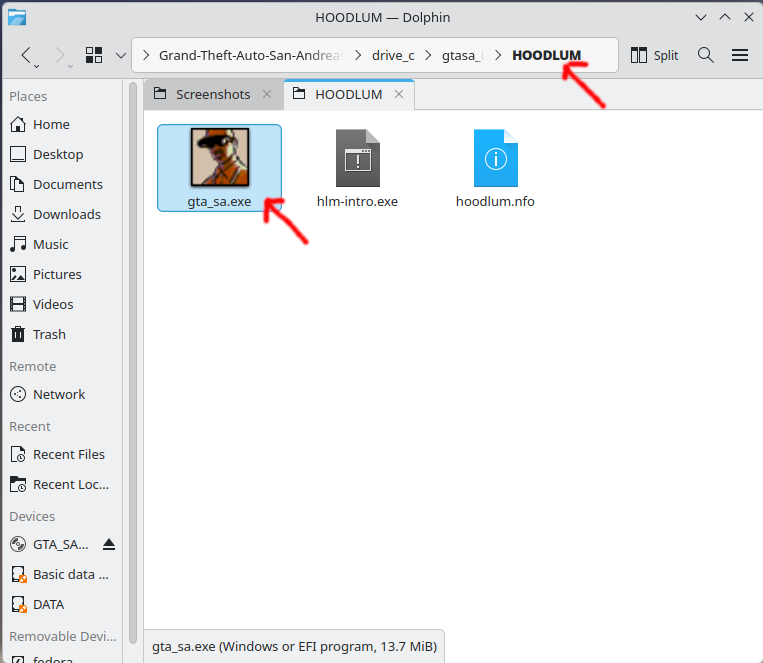Open the search magnifier
The image size is (763, 663).
pos(706,55)
